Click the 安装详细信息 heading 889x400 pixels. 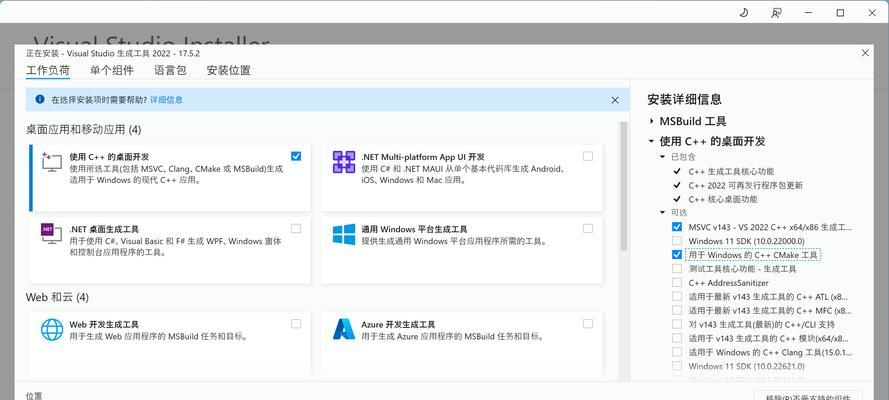(x=684, y=100)
